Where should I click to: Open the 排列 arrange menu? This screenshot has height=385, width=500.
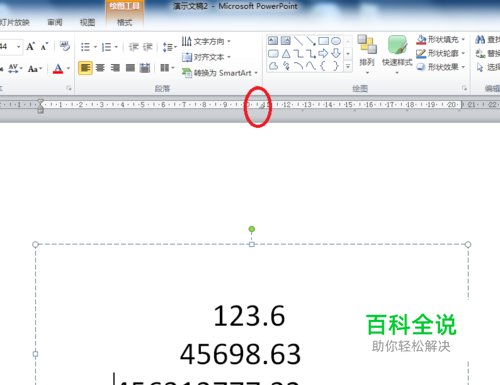pos(367,54)
